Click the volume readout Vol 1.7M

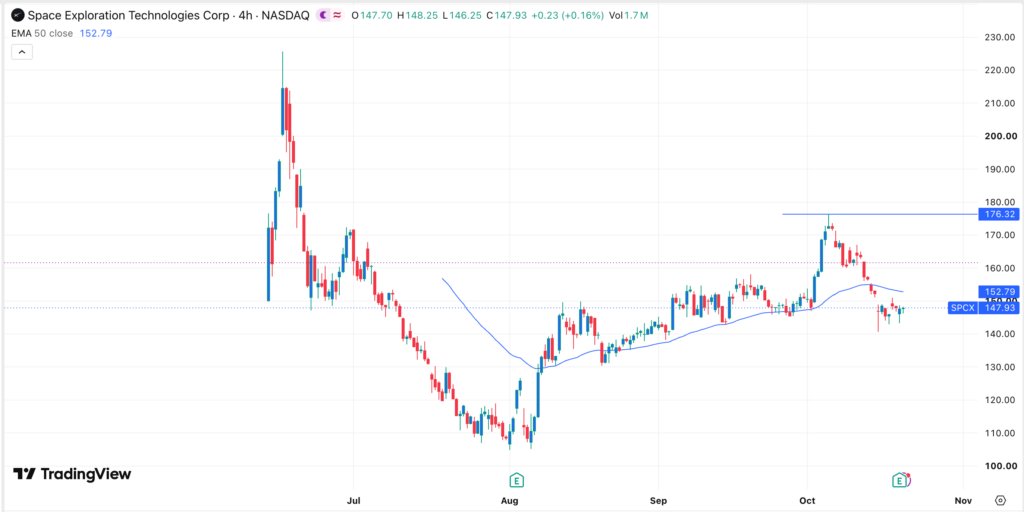point(628,15)
